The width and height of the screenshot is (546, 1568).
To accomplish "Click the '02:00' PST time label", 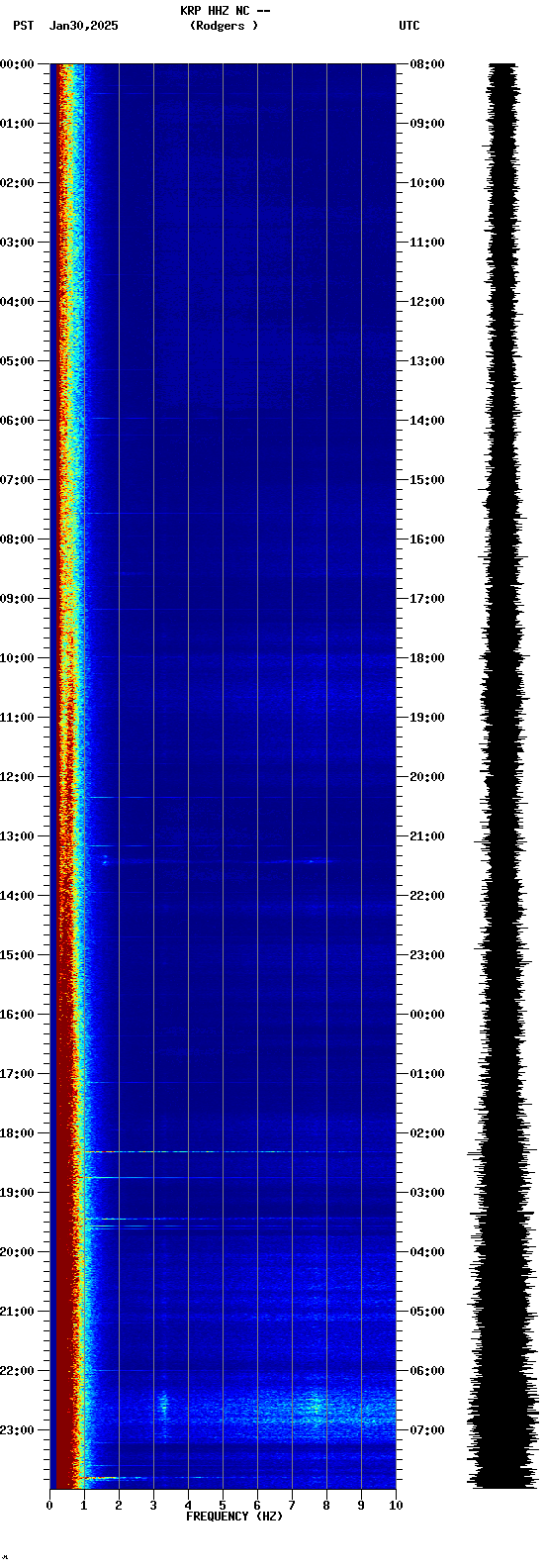I will click(x=17, y=183).
